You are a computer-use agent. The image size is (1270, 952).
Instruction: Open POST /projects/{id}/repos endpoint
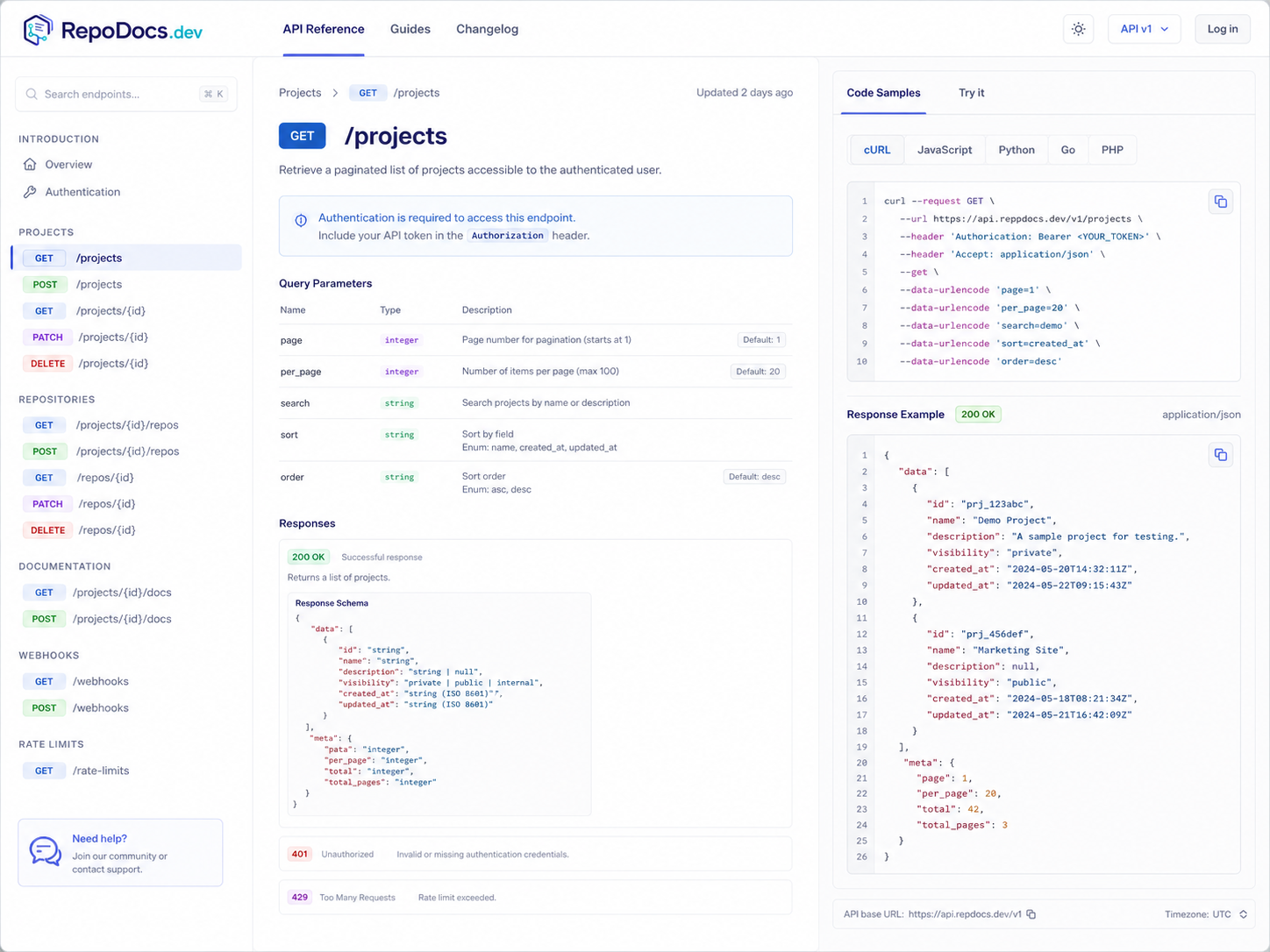pos(101,451)
